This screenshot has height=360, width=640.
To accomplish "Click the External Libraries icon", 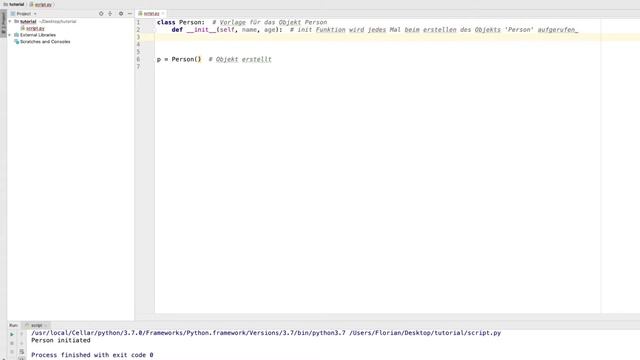I will 17,35.
